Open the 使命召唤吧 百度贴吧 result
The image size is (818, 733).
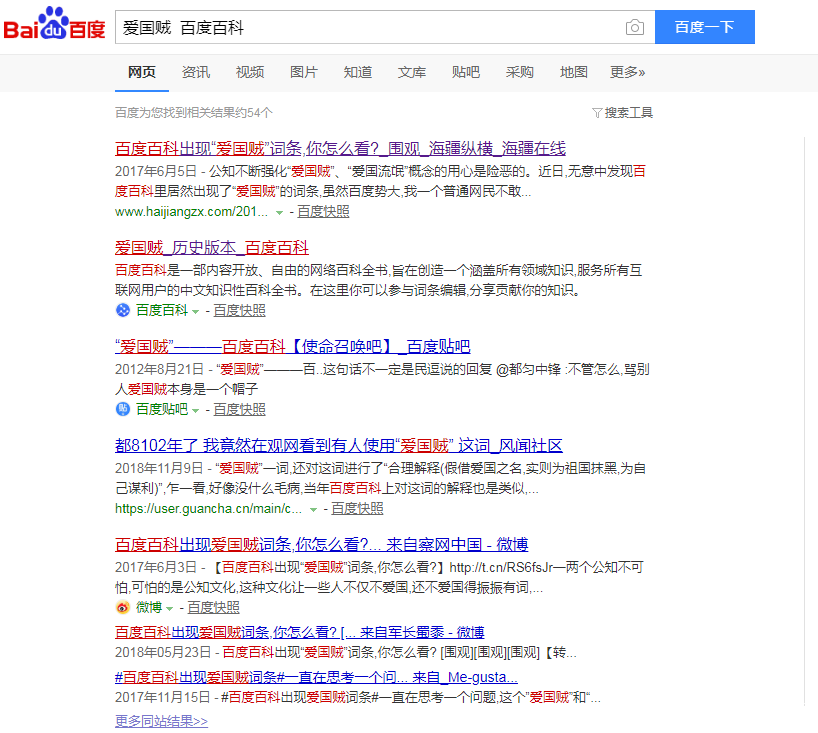[293, 346]
